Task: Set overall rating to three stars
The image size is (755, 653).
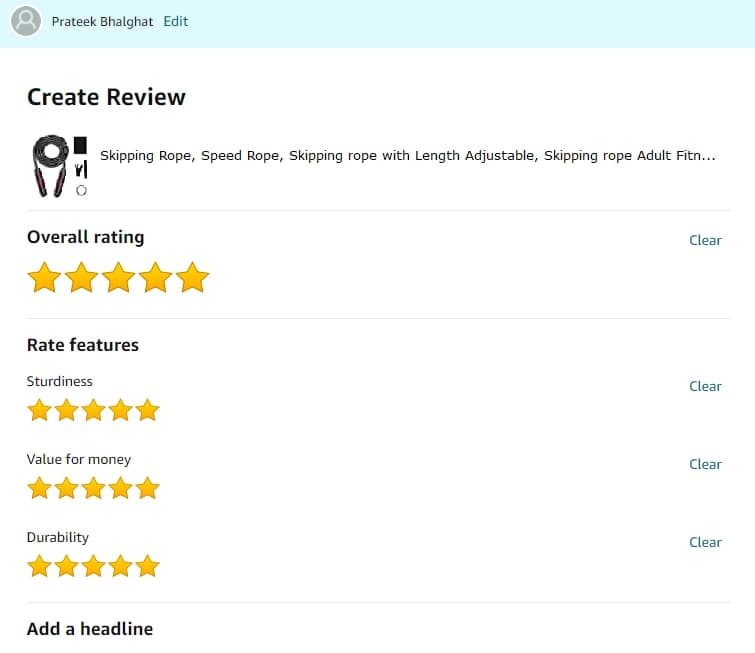Action: tap(118, 278)
